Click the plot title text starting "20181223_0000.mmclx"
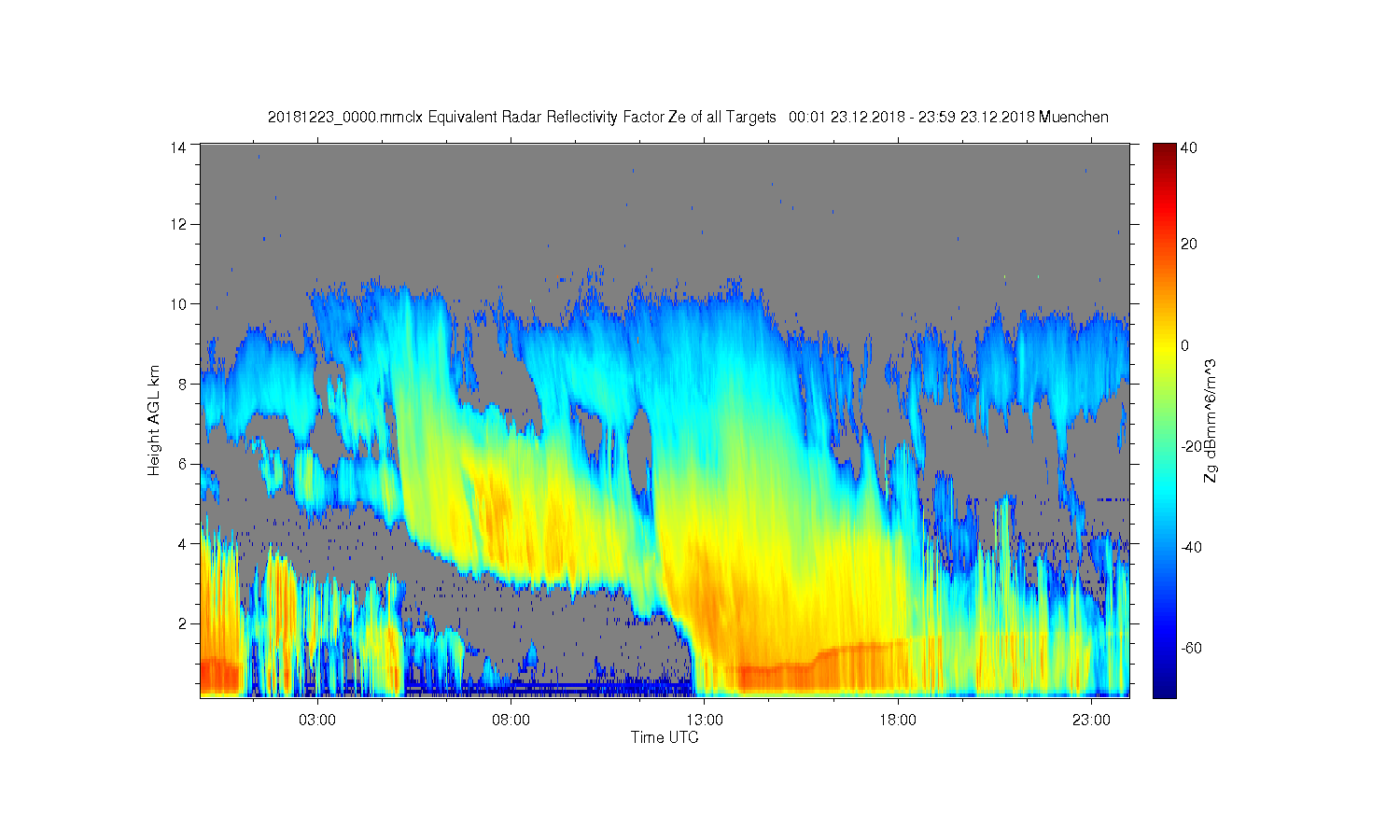The height and width of the screenshot is (840, 1400). click(x=688, y=118)
